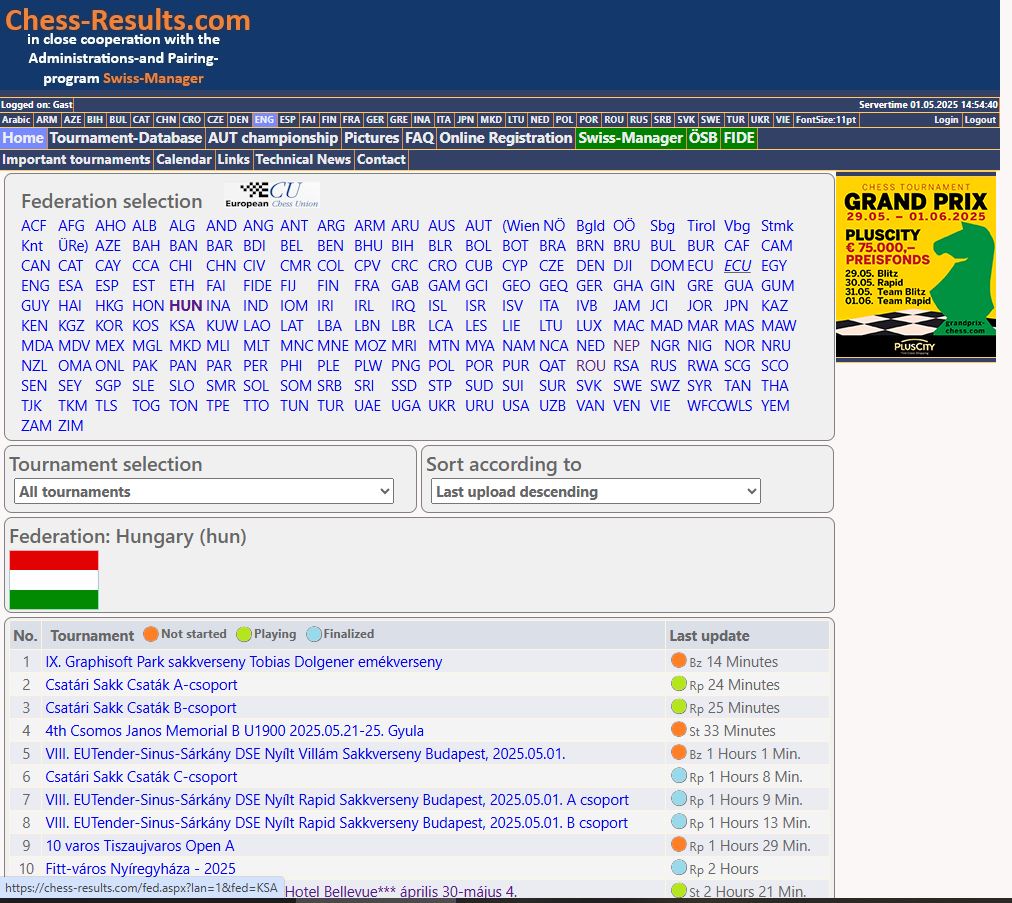This screenshot has width=1012, height=903.
Task: Open the ÖSB menu item
Action: coord(703,138)
